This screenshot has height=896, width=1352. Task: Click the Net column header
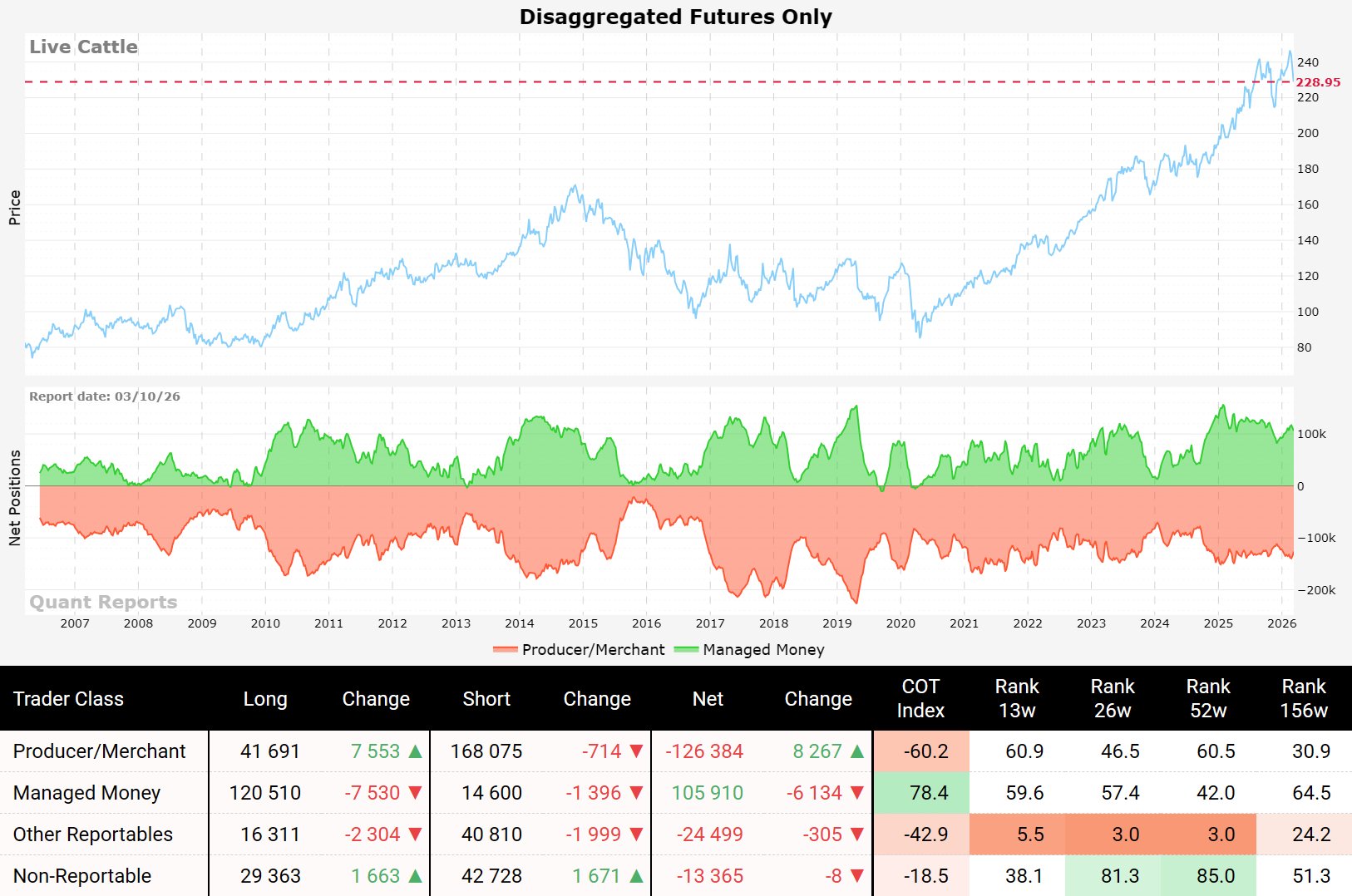pyautogui.click(x=708, y=699)
